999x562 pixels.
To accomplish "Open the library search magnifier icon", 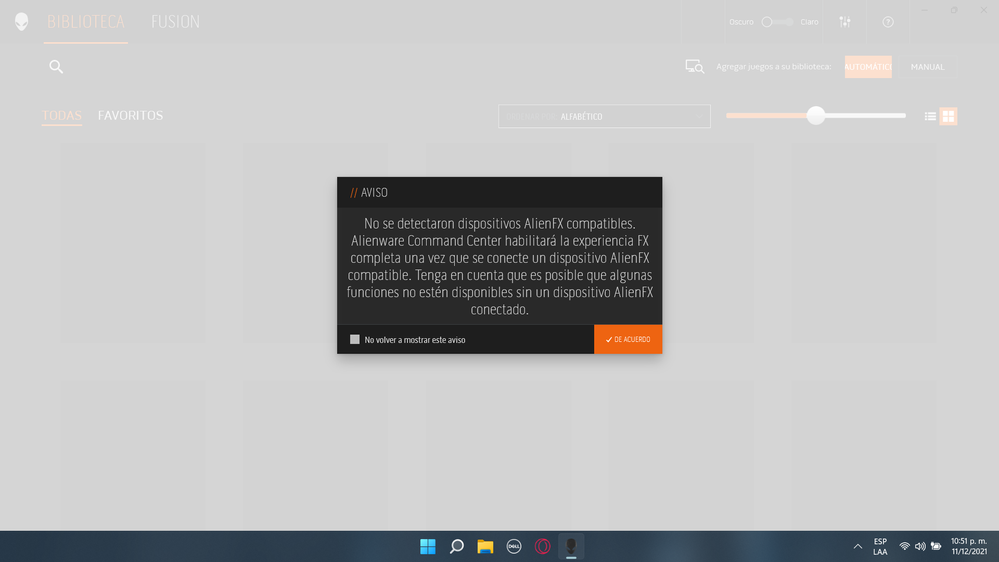I will pyautogui.click(x=56, y=67).
